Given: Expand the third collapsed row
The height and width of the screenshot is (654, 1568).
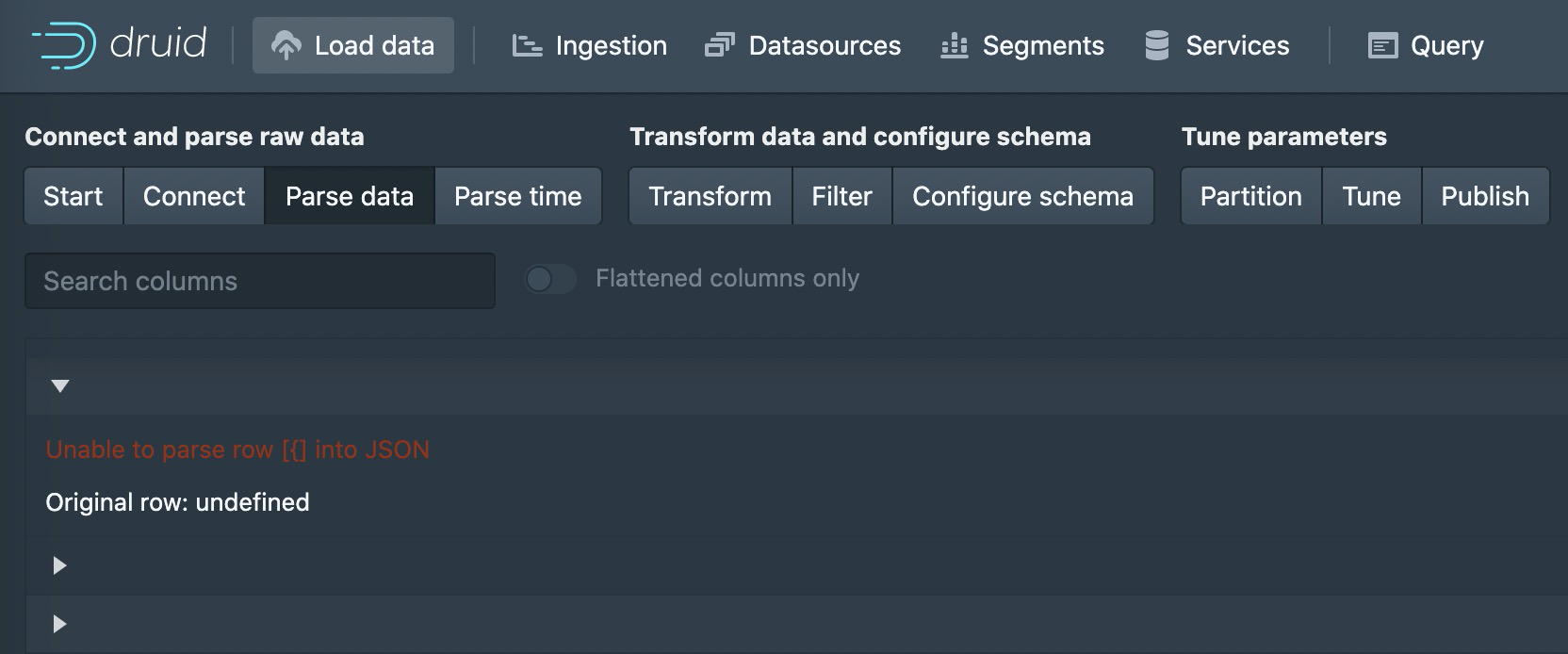Looking at the screenshot, I should coord(60,624).
